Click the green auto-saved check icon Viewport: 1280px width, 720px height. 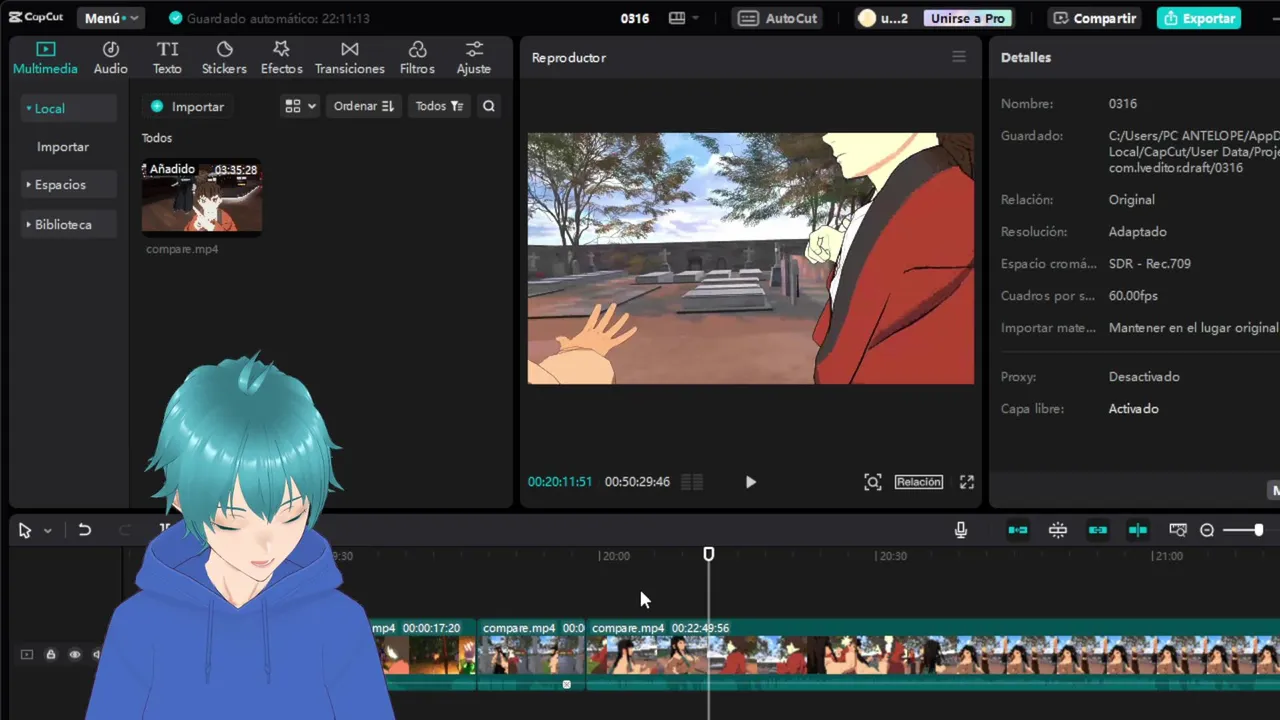point(176,18)
